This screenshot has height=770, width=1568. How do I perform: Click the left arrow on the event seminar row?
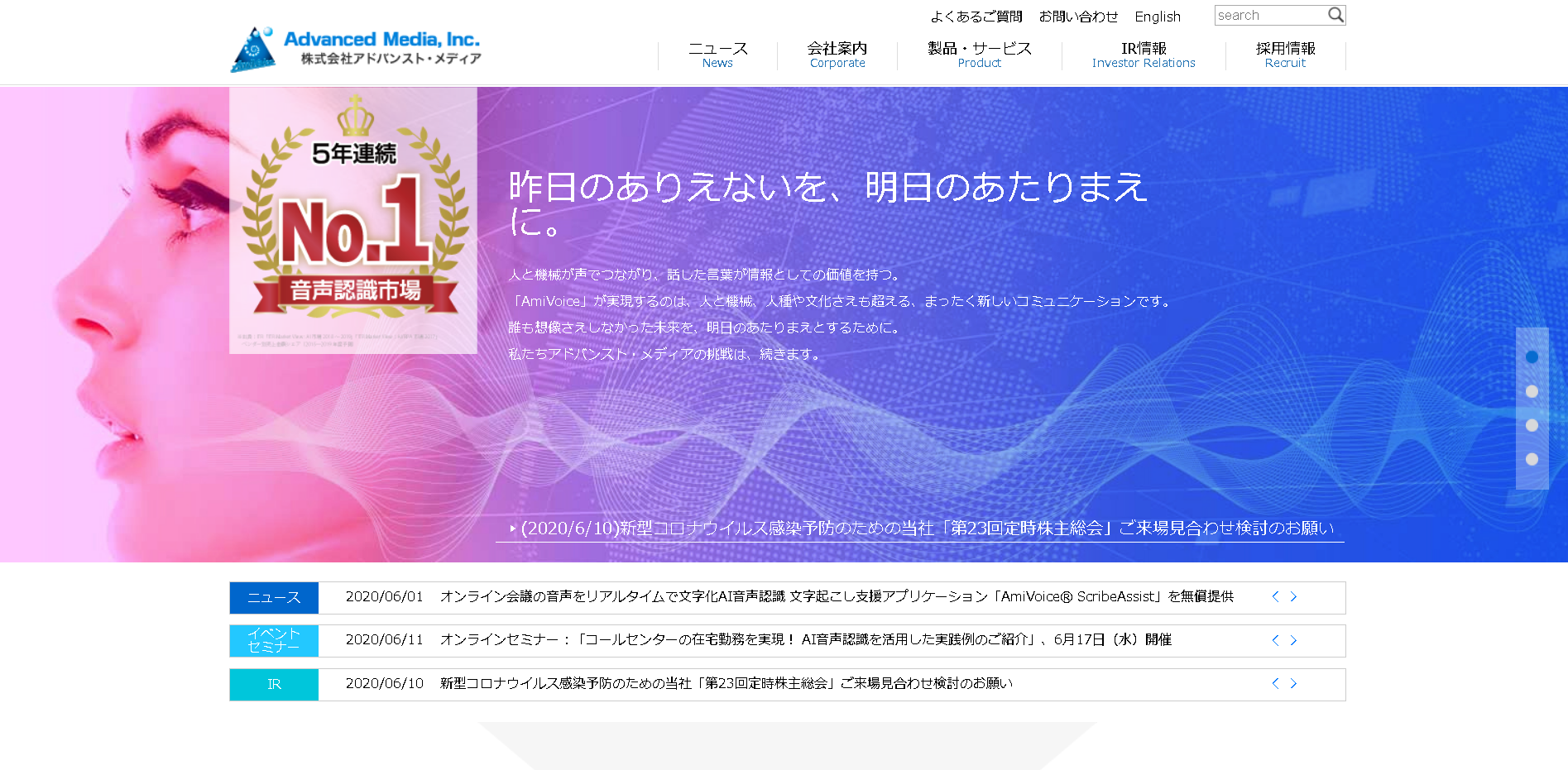click(x=1273, y=639)
